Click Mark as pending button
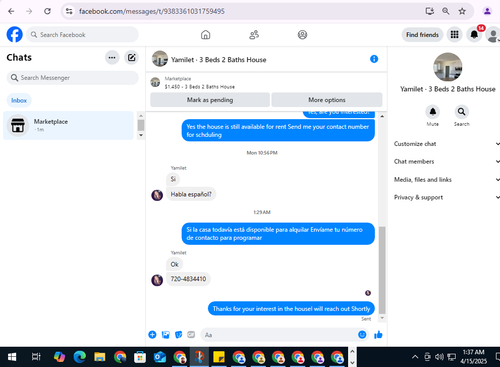This screenshot has width=500, height=367. click(210, 100)
